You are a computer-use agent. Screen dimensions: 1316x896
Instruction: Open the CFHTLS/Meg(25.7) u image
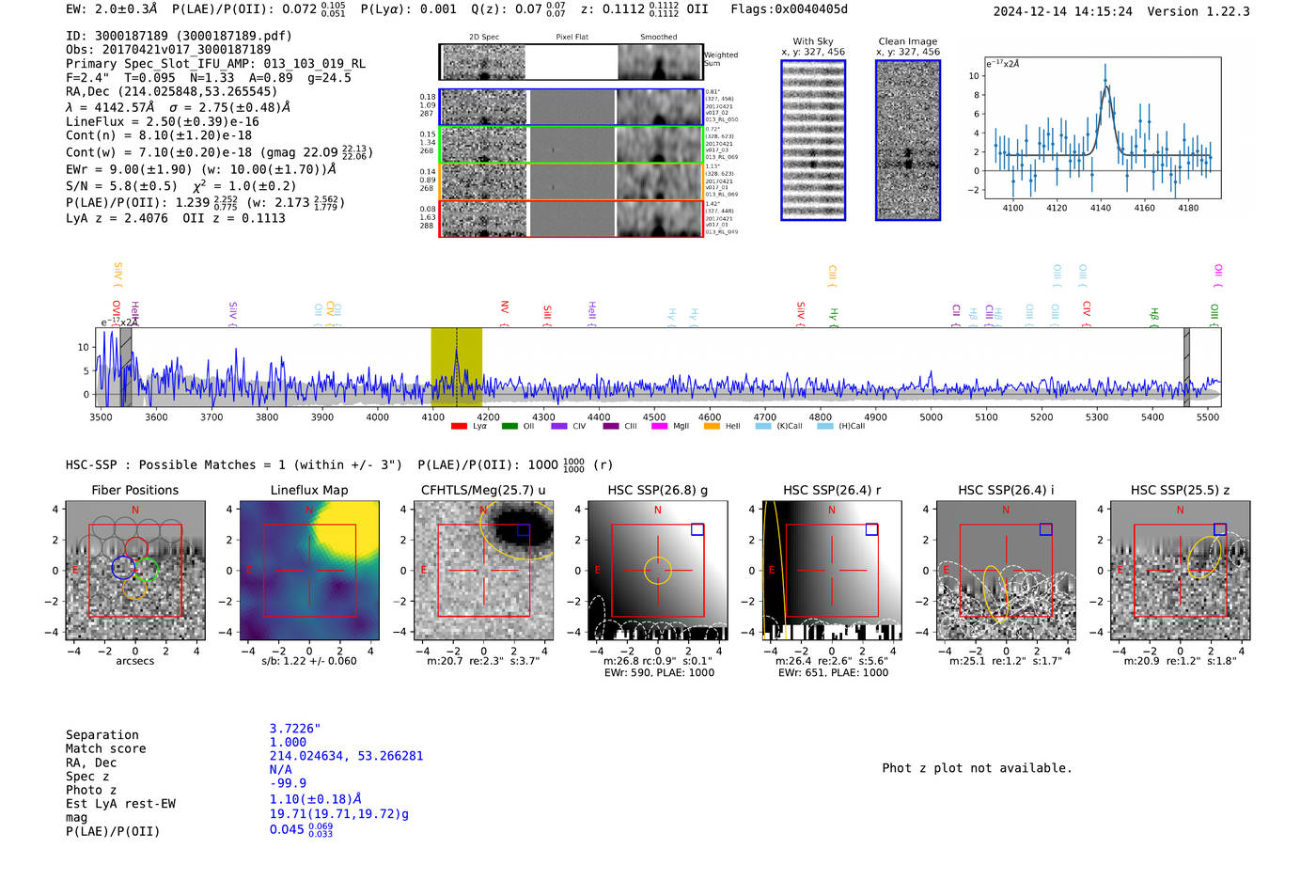coord(484,570)
